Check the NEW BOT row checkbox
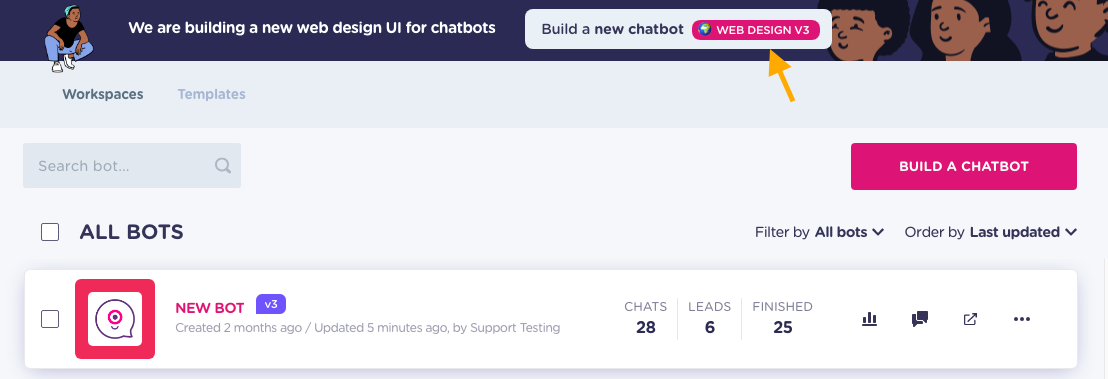Screen dimensions: 1108x379 49,319
